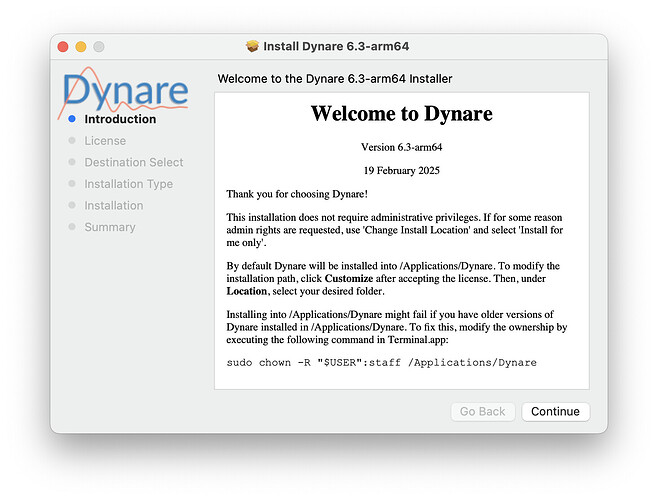The width and height of the screenshot is (658, 500).
Task: Click the dimmed Go Back button
Action: click(x=483, y=411)
